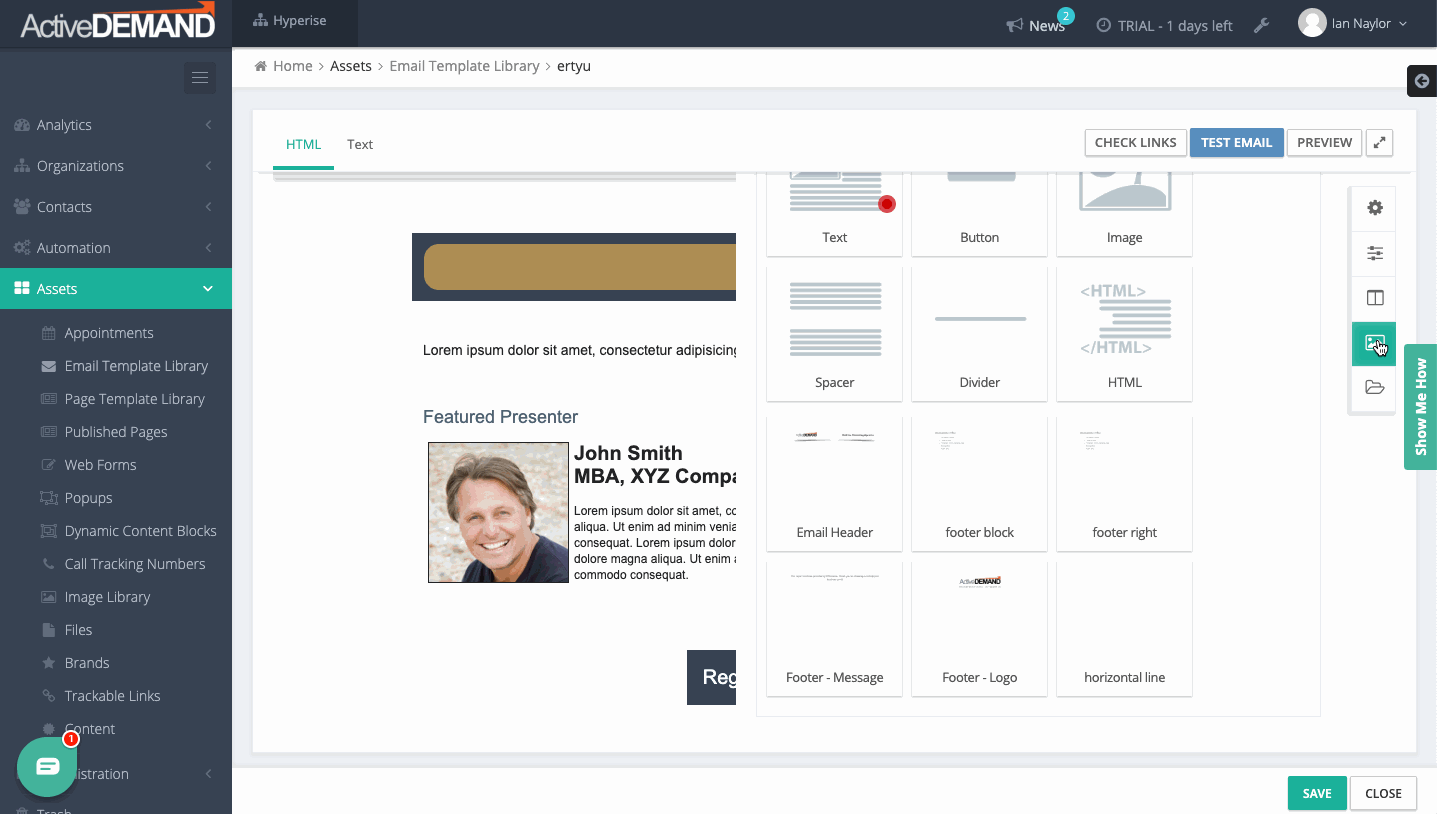The width and height of the screenshot is (1437, 814).
Task: Click the back arrow circle at top right
Action: 1422,81
